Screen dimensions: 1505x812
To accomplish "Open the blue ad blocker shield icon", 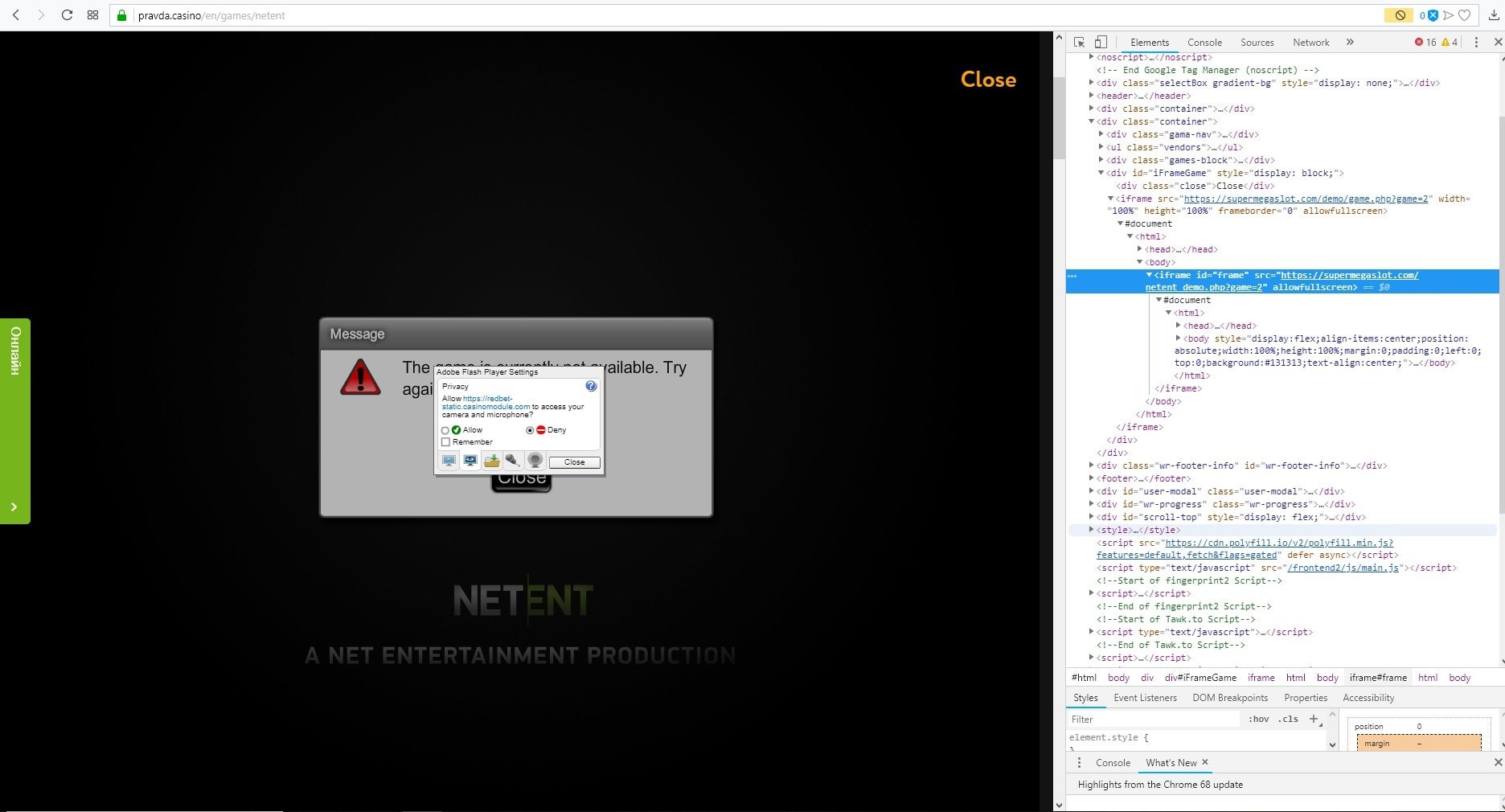I will tap(1432, 15).
